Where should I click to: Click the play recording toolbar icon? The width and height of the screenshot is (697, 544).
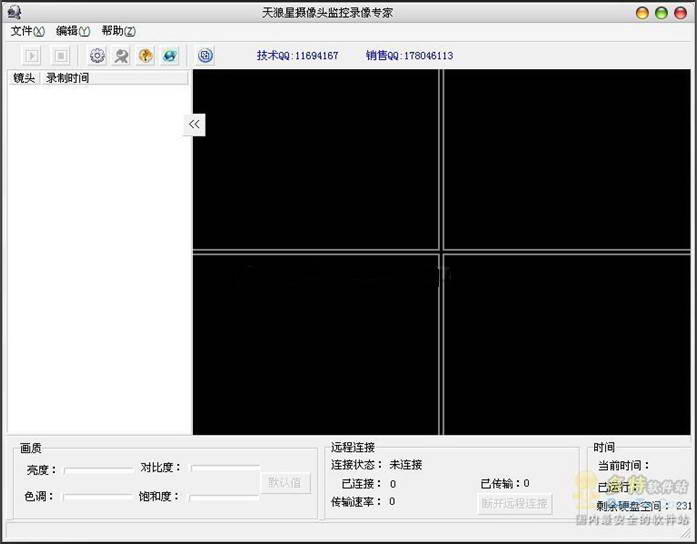33,56
